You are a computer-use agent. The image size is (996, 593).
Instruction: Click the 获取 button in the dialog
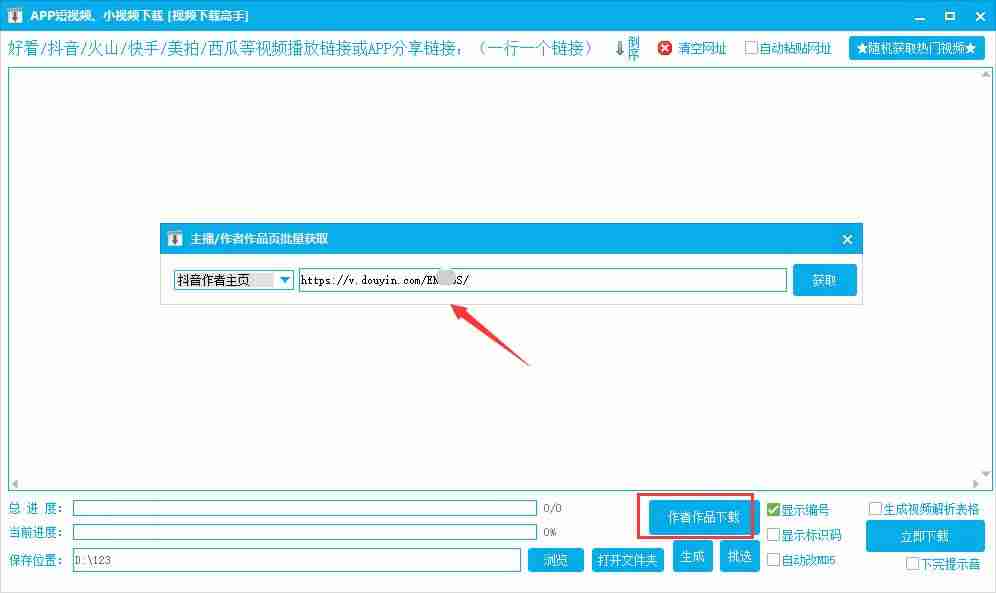coord(824,280)
